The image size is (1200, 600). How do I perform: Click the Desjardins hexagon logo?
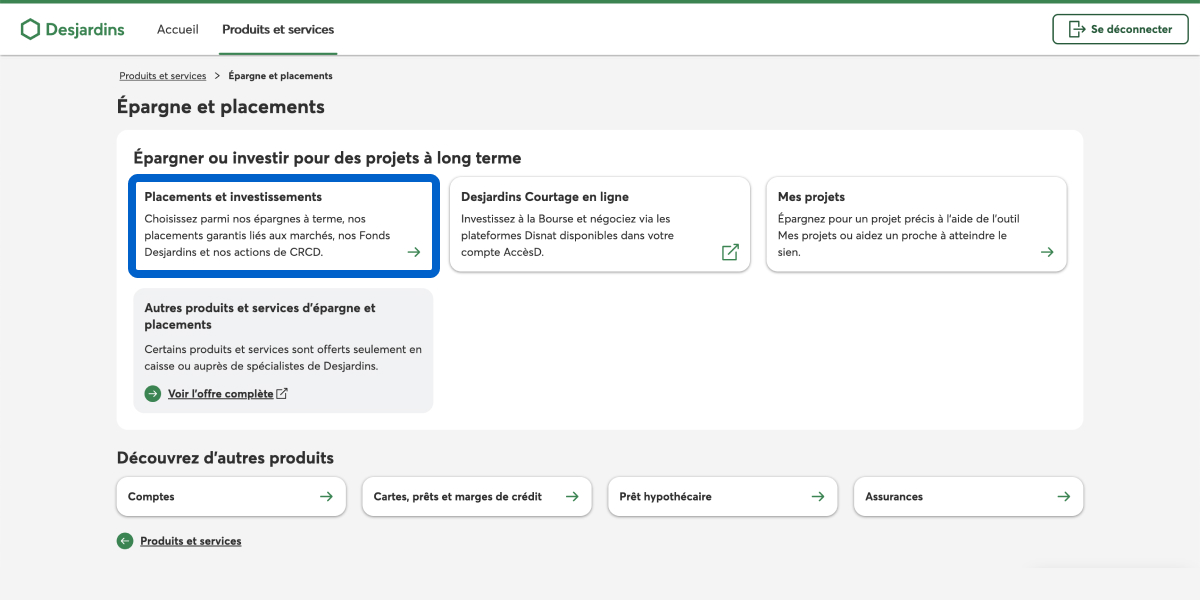coord(30,29)
